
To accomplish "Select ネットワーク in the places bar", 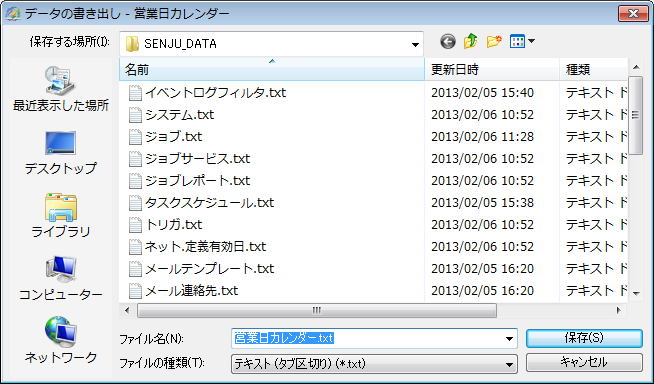I will 60,341.
